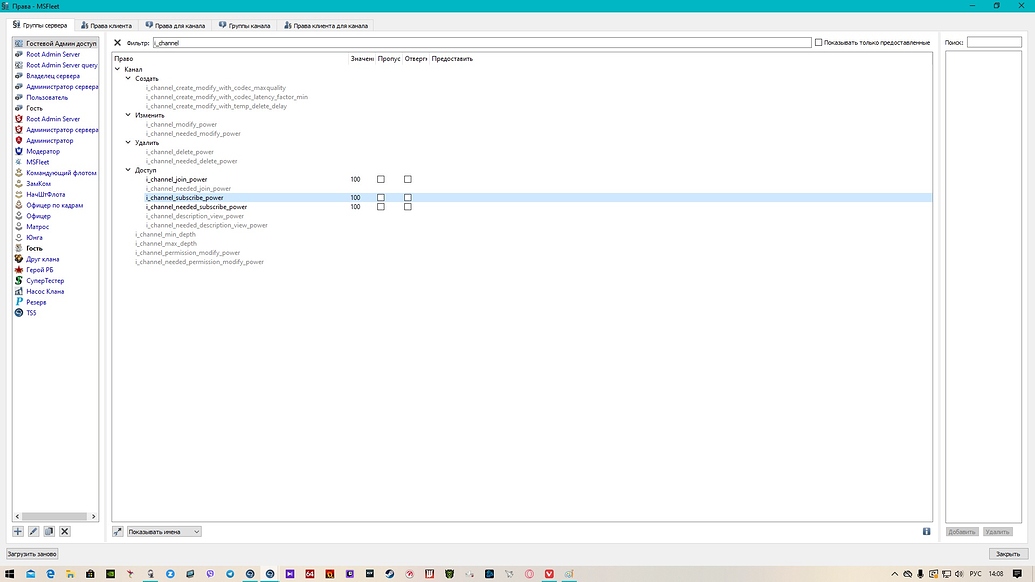Toggle Skip checkbox for i_channel_join_power
Image resolution: width=1035 pixels, height=582 pixels.
coord(381,179)
